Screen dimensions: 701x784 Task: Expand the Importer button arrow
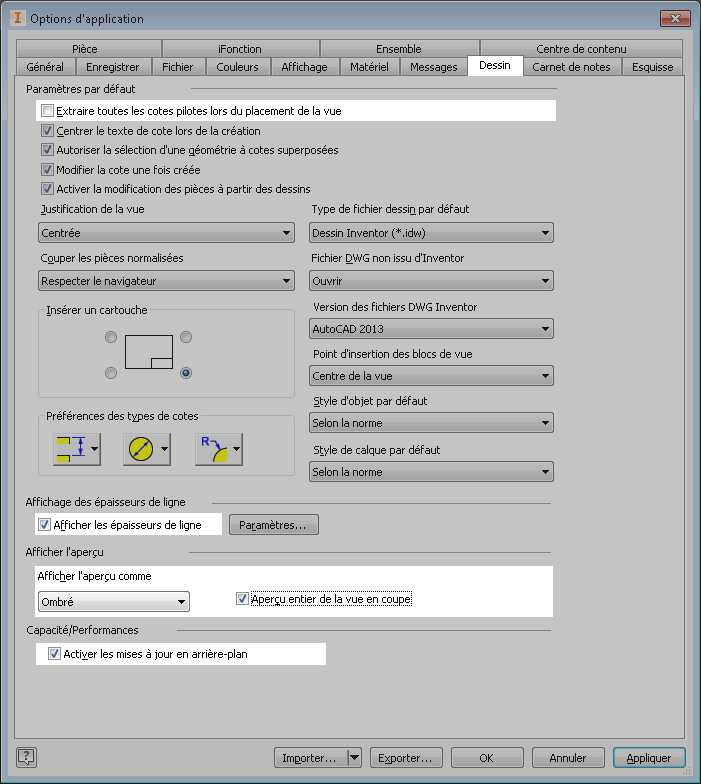click(x=354, y=758)
